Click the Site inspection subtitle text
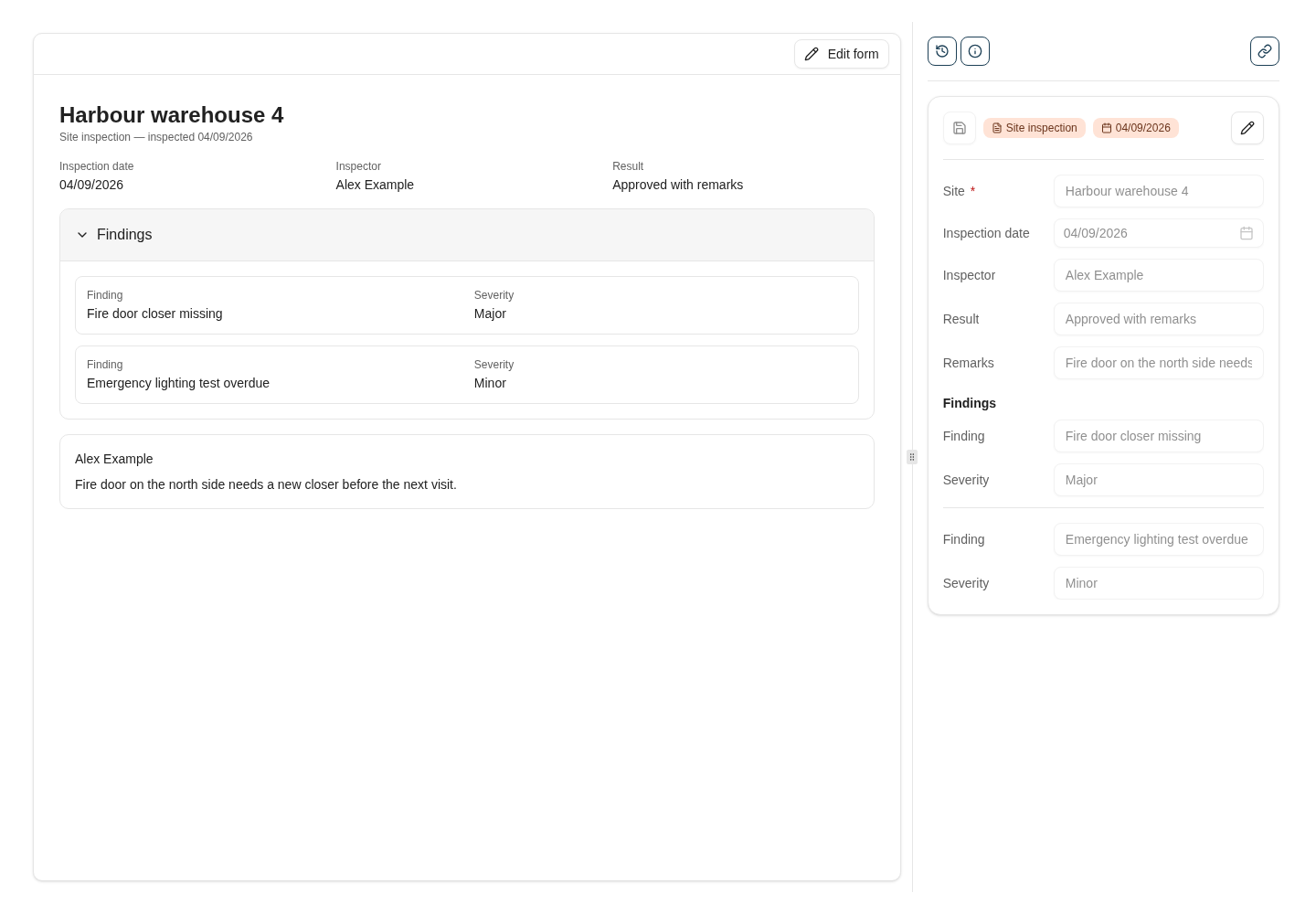1316x914 pixels. [155, 137]
